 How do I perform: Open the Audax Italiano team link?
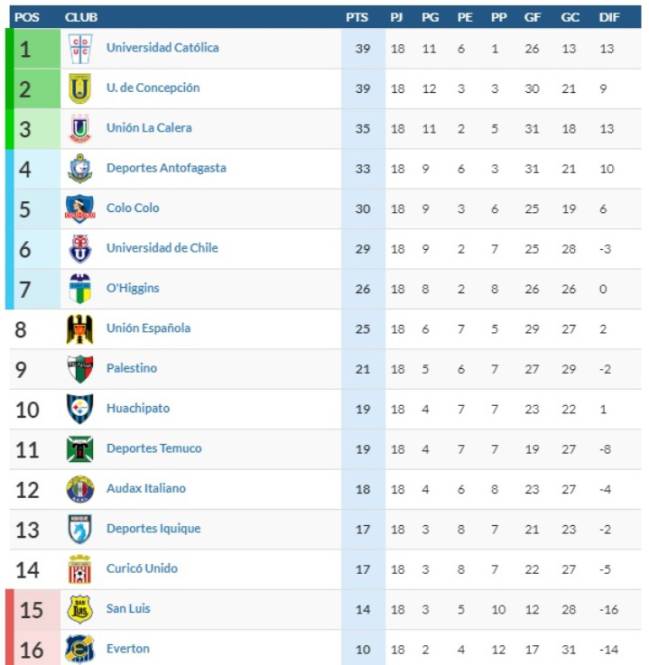146,488
